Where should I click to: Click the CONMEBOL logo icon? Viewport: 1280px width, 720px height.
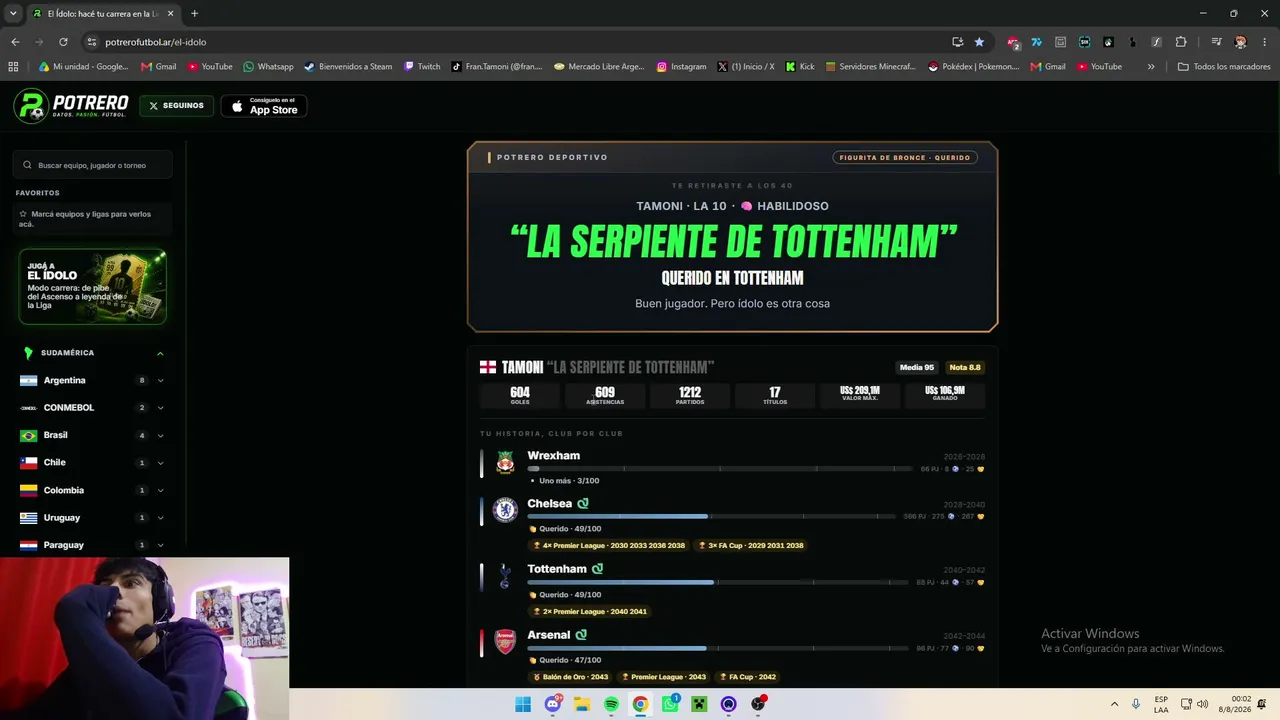[29, 408]
